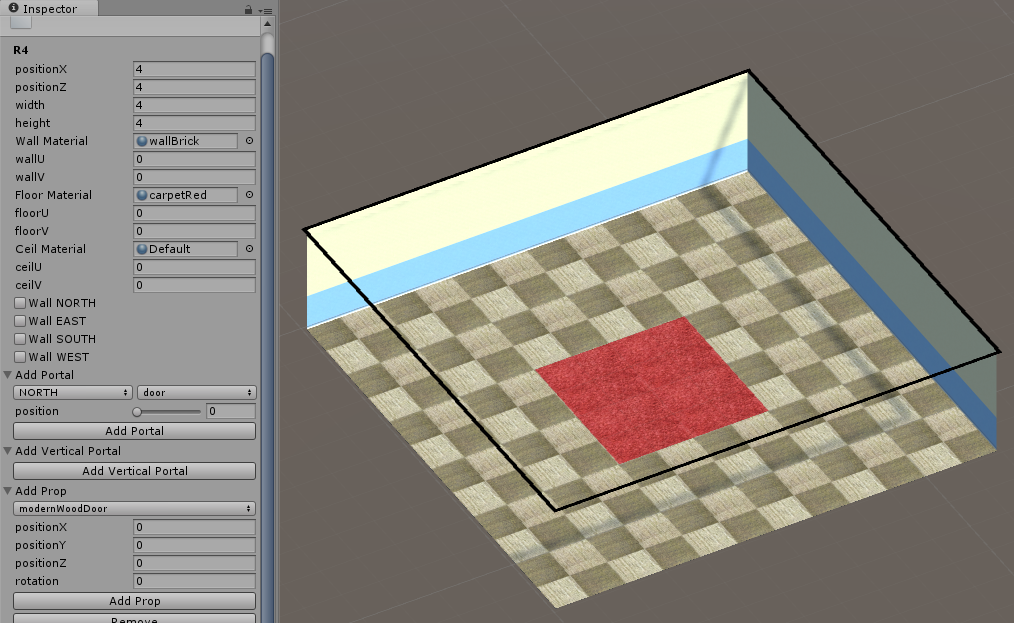Click the floorU input field
Screen dimensions: 1014x623
195,213
